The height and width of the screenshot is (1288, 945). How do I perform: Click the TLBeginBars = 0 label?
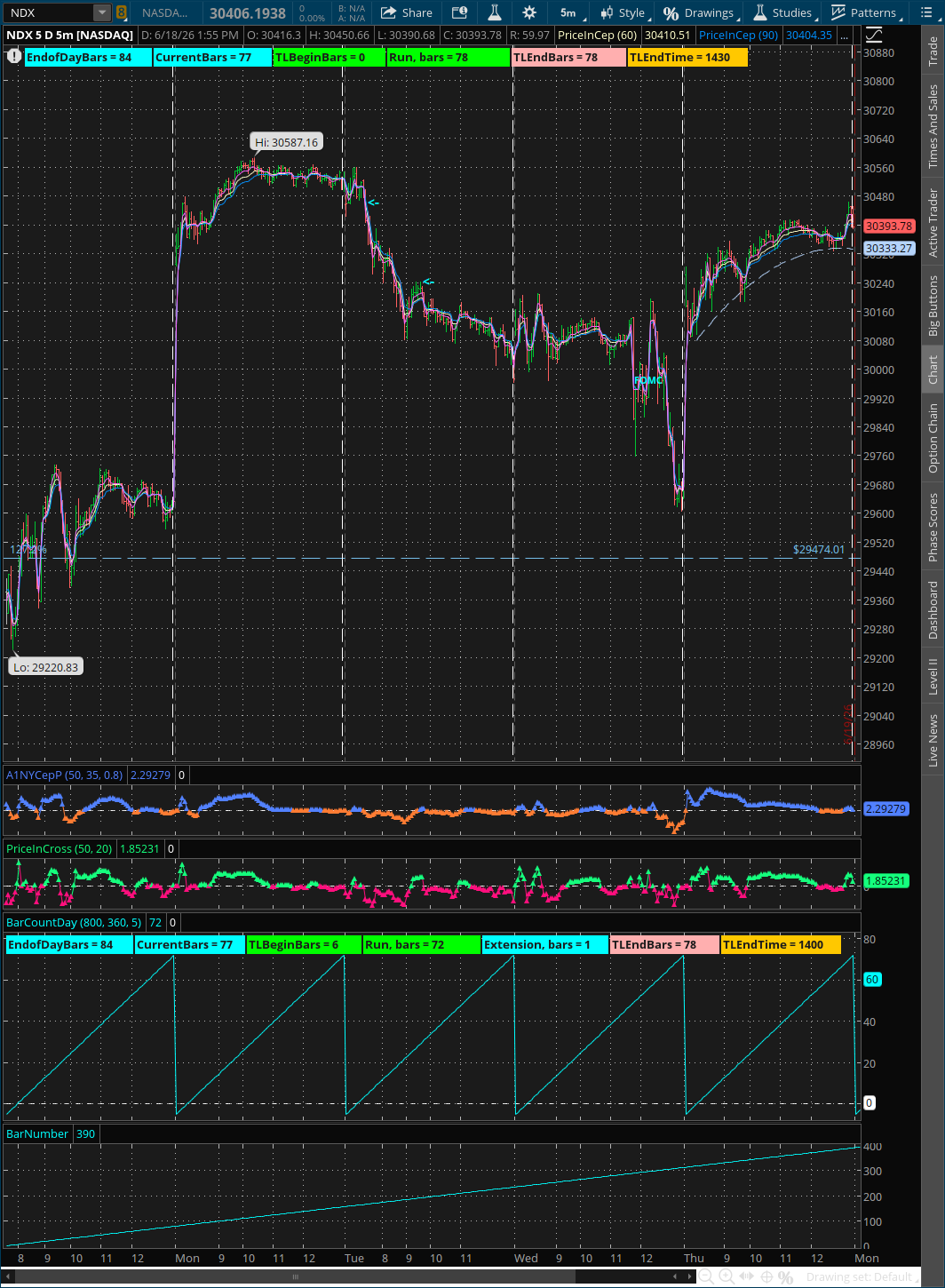pos(330,57)
